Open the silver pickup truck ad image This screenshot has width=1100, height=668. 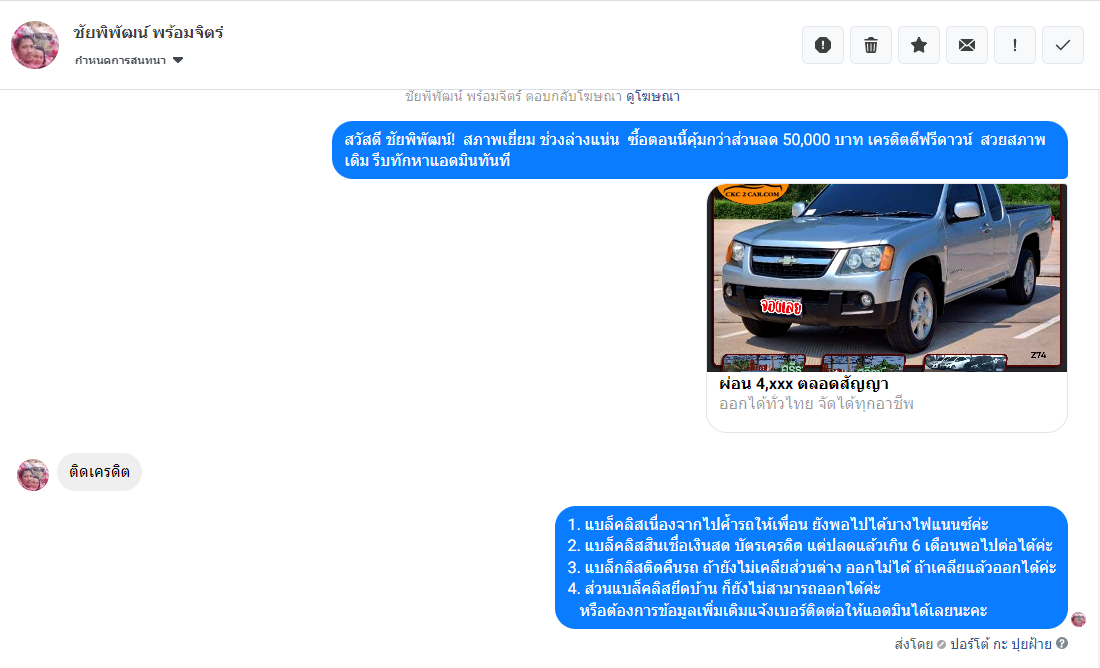(887, 278)
